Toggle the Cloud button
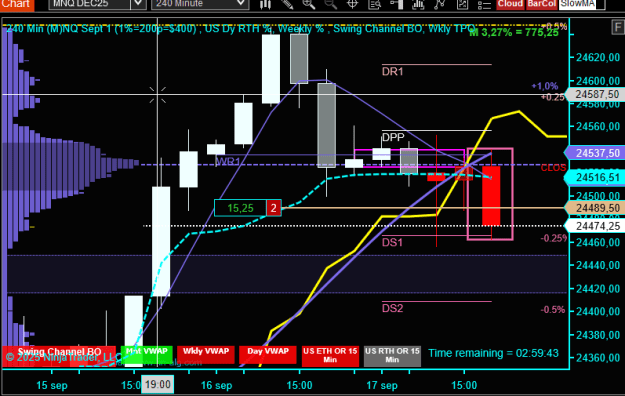Screen dimensions: 625x396 [x=510, y=4]
